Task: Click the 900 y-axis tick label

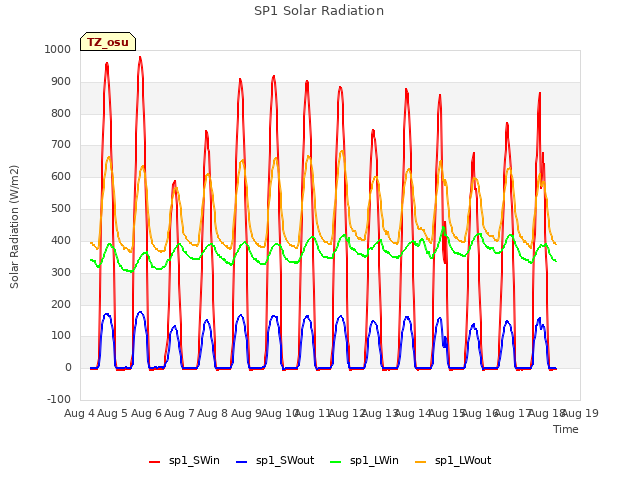Action: (x=61, y=82)
